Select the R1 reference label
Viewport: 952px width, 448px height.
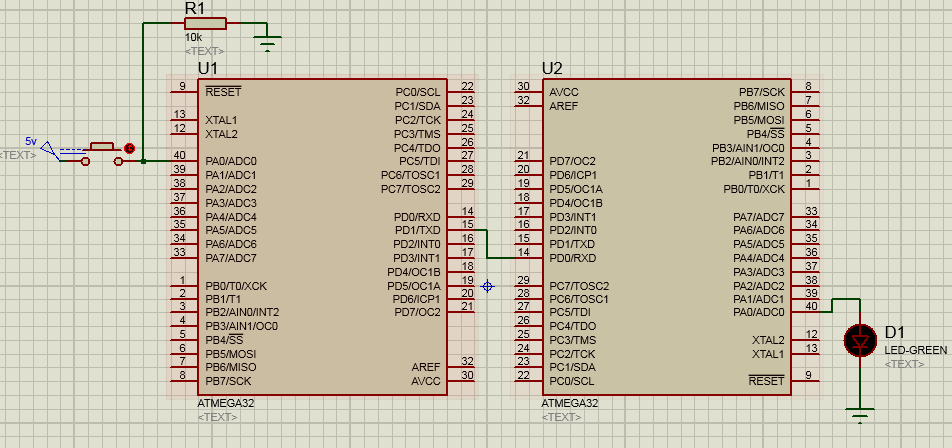pos(195,8)
